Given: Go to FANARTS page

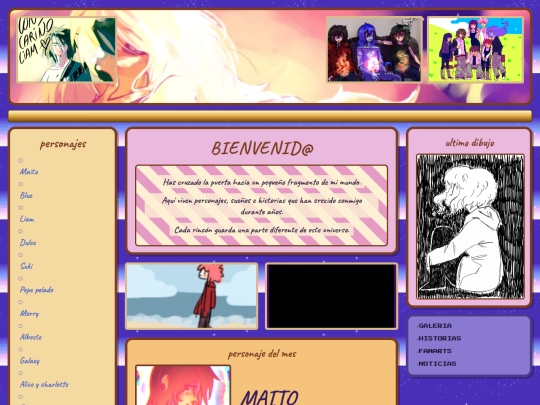Looking at the screenshot, I should [435, 351].
